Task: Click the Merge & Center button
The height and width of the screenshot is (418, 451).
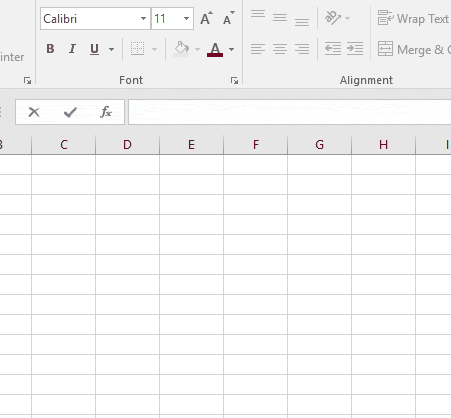Action: click(414, 49)
